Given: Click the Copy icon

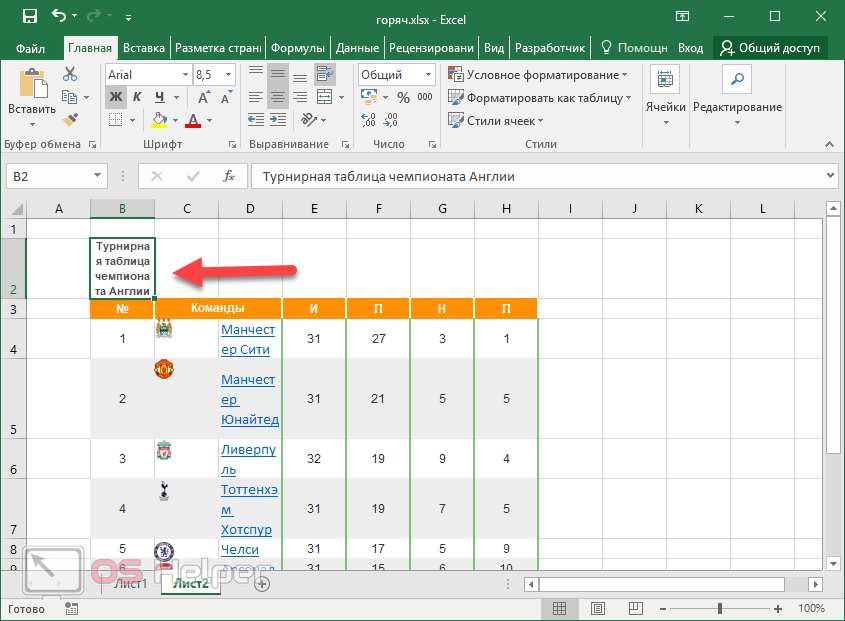Looking at the screenshot, I should 71,97.
